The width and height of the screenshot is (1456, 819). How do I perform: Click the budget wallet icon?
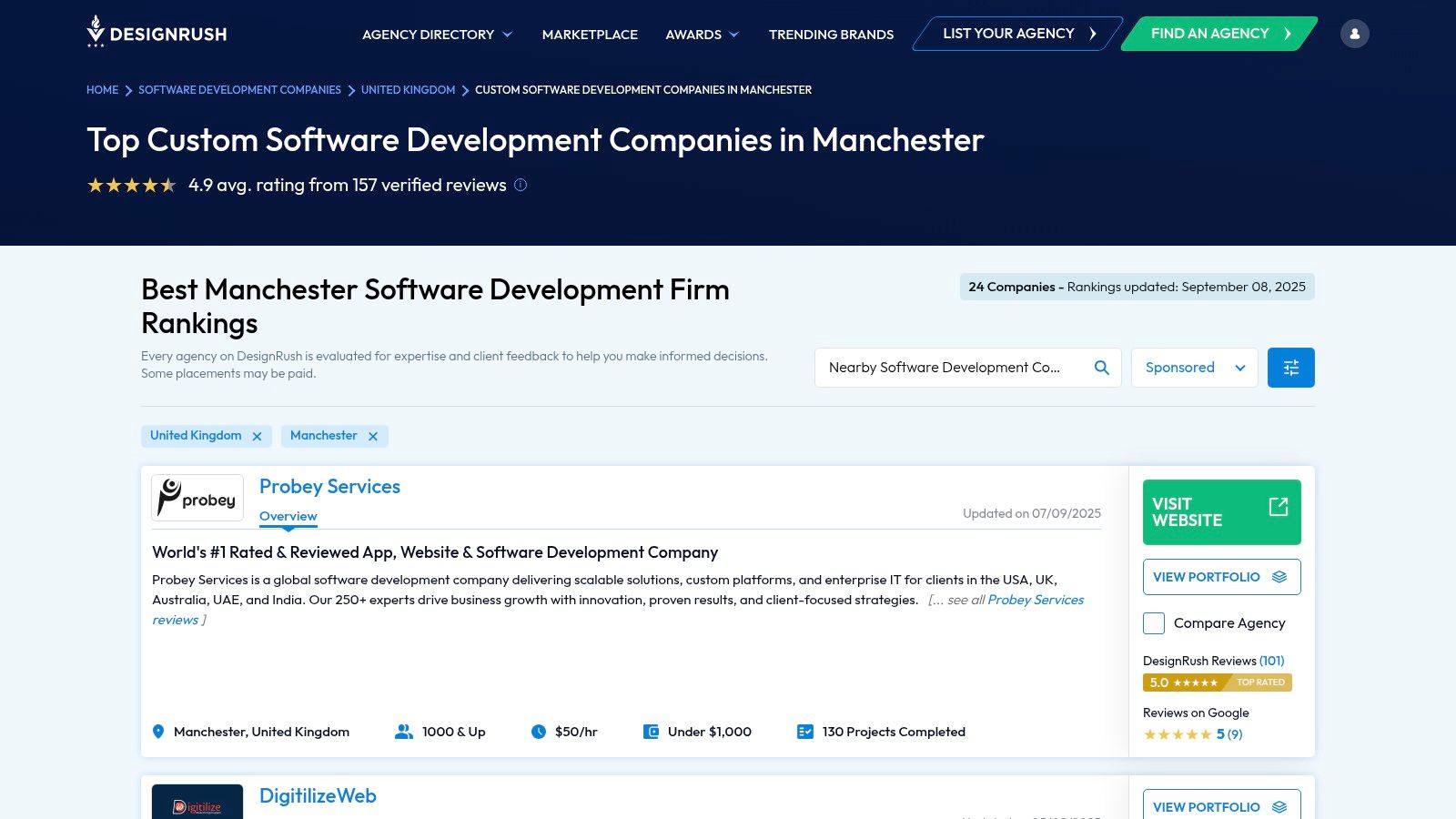pos(651,732)
